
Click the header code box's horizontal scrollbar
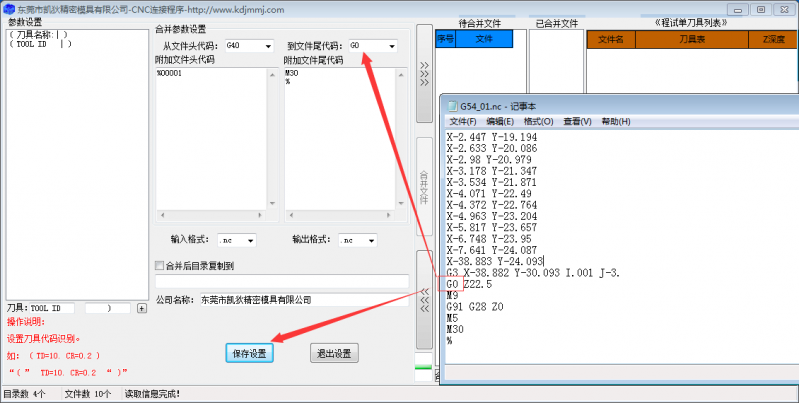(x=211, y=216)
